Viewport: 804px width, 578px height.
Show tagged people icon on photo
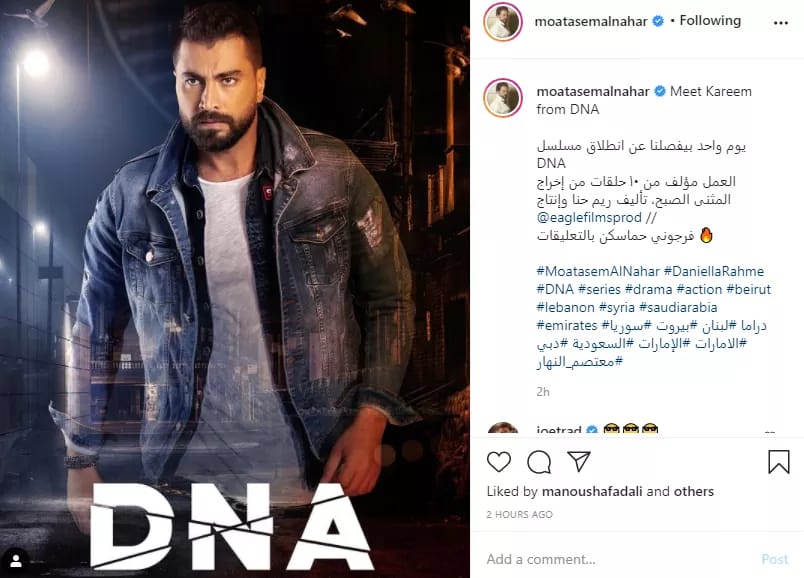(x=16, y=561)
